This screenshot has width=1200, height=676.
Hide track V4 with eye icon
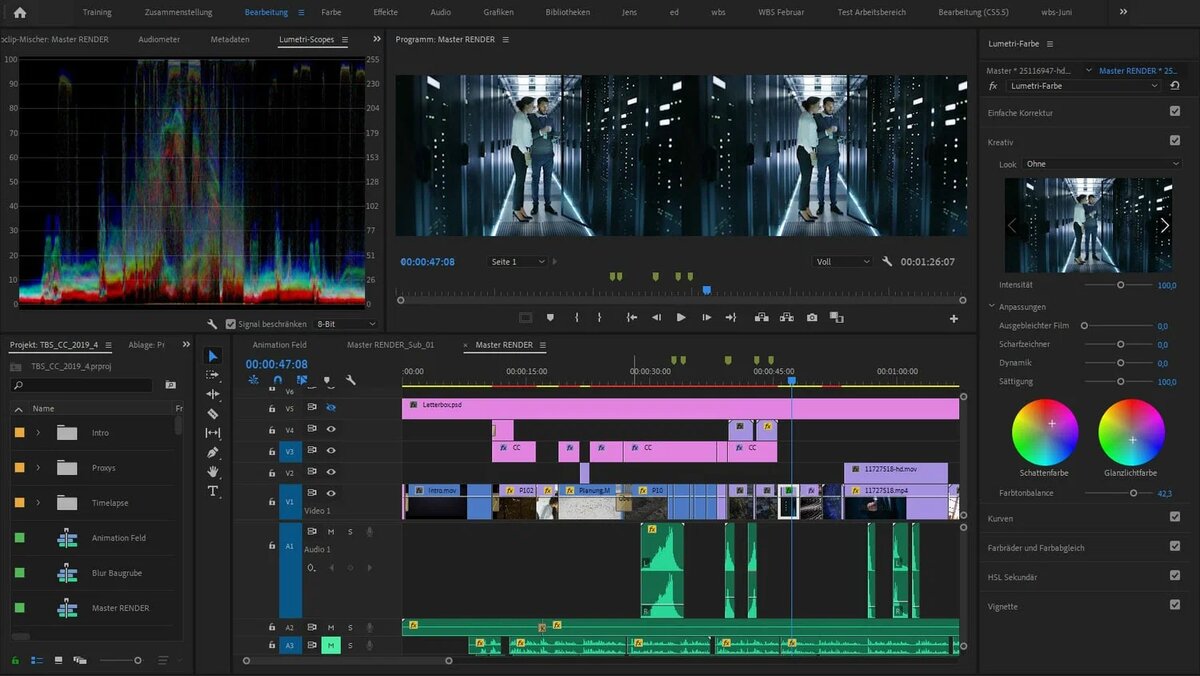click(x=331, y=429)
